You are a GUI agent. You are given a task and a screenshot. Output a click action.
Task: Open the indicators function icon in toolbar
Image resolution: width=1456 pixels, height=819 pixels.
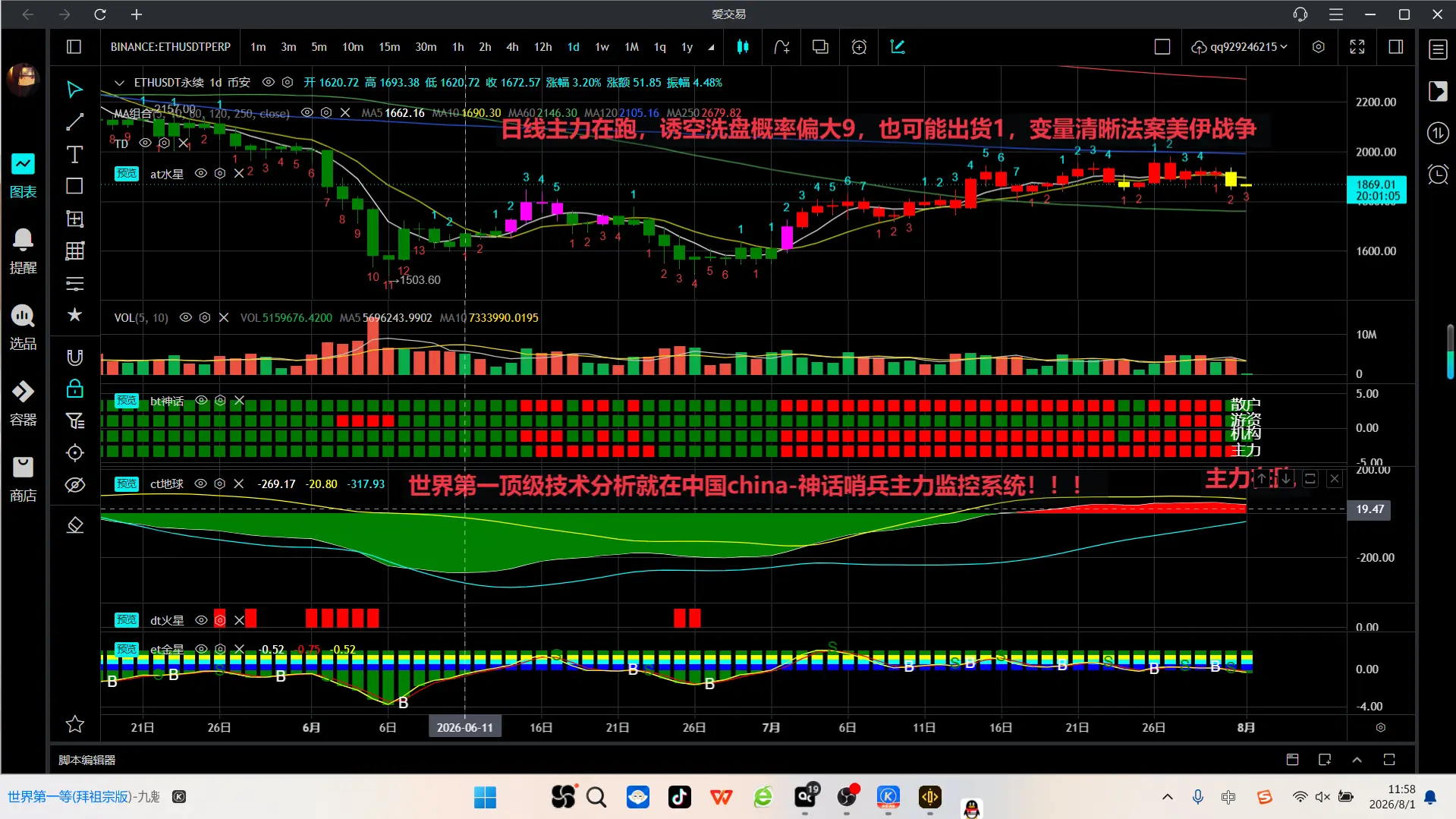coord(781,47)
